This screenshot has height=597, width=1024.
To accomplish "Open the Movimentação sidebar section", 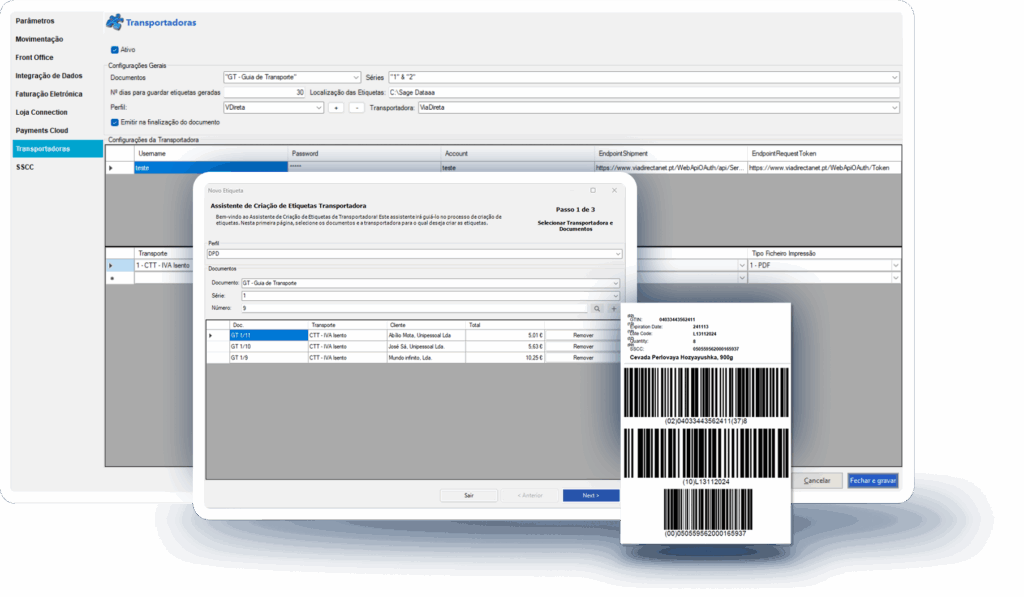I will click(x=39, y=39).
